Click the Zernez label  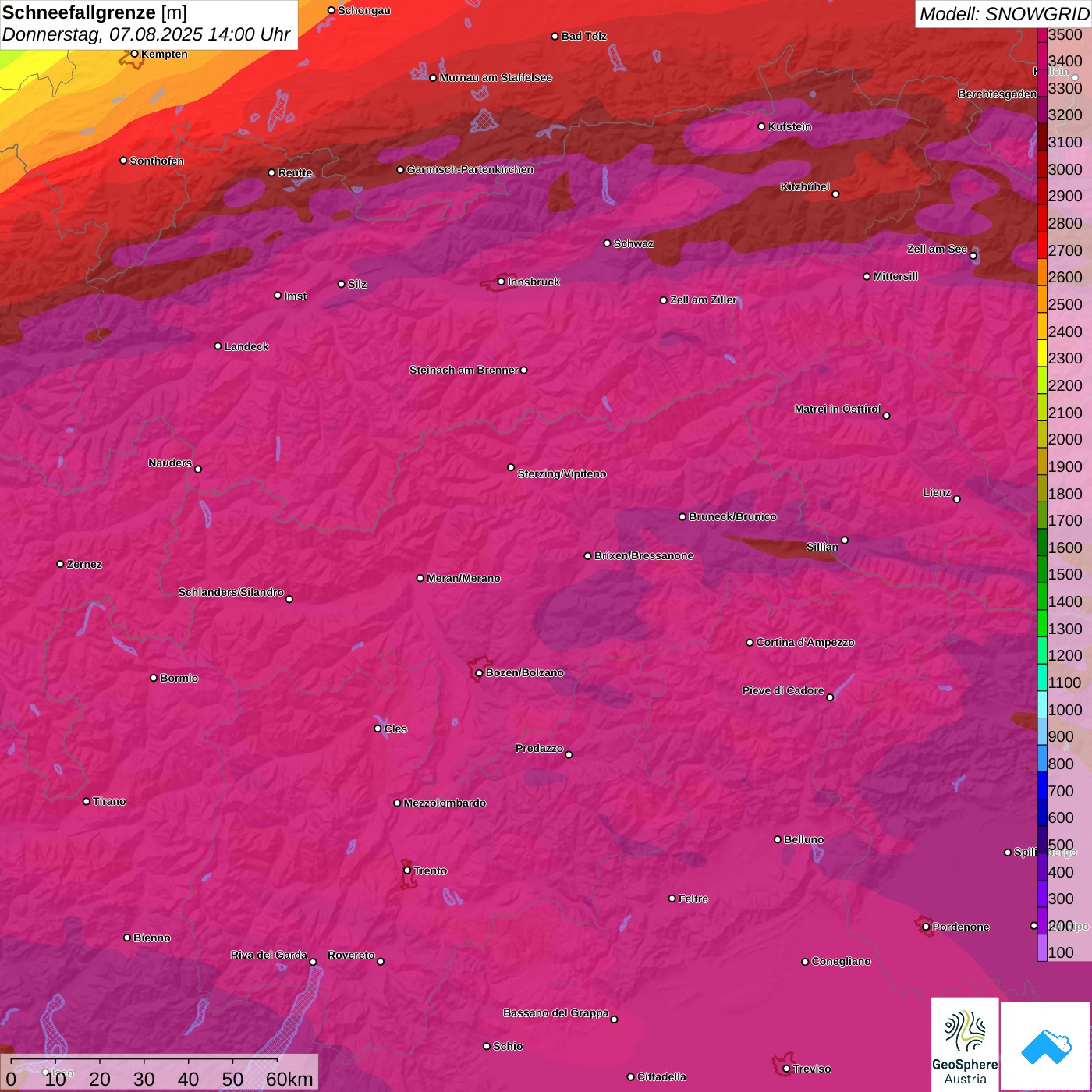[x=84, y=564]
